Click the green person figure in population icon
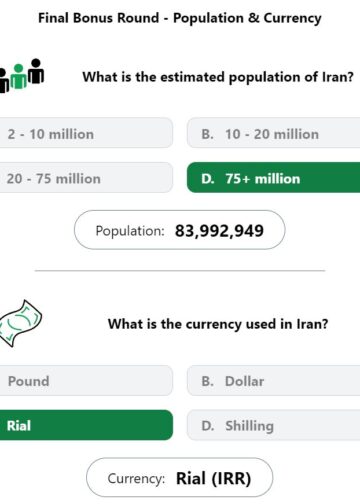 point(19,77)
